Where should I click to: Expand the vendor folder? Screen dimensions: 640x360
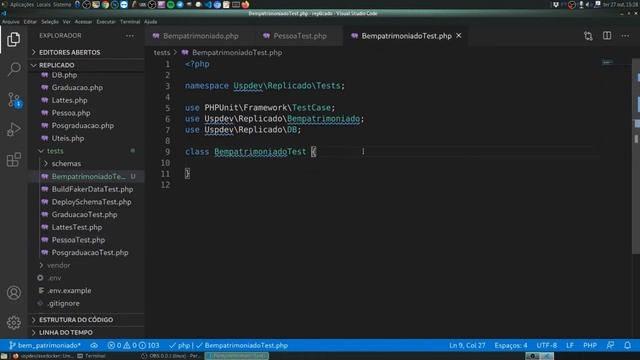86,265
